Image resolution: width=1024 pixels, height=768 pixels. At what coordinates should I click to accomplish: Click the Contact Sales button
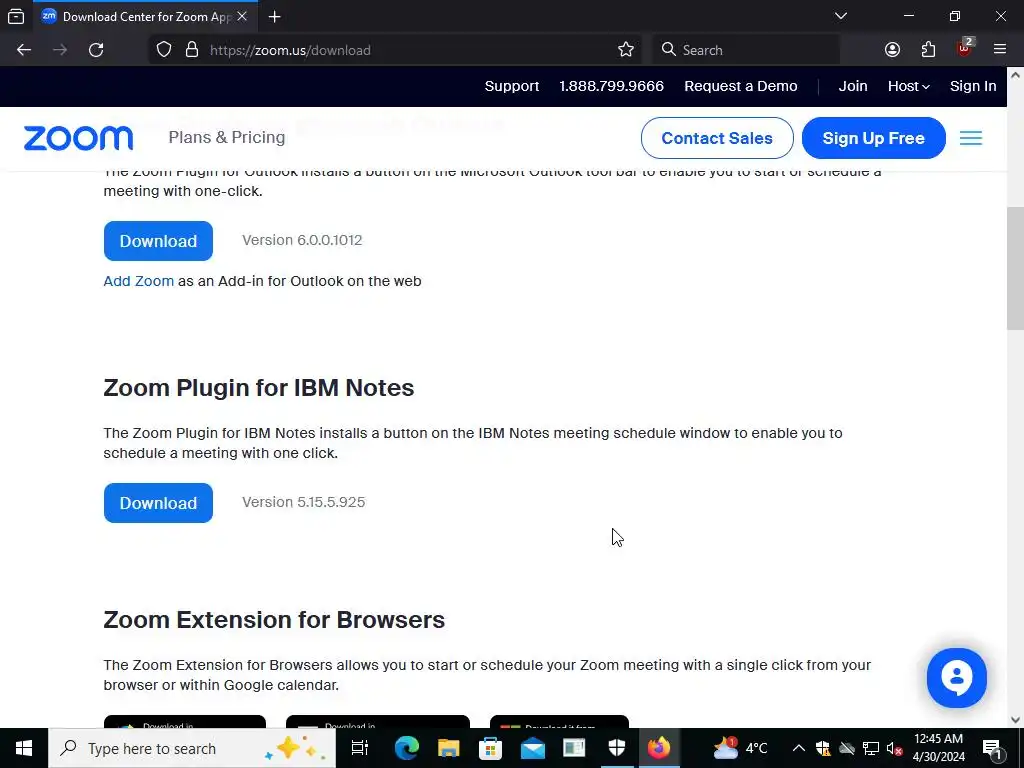tap(717, 138)
